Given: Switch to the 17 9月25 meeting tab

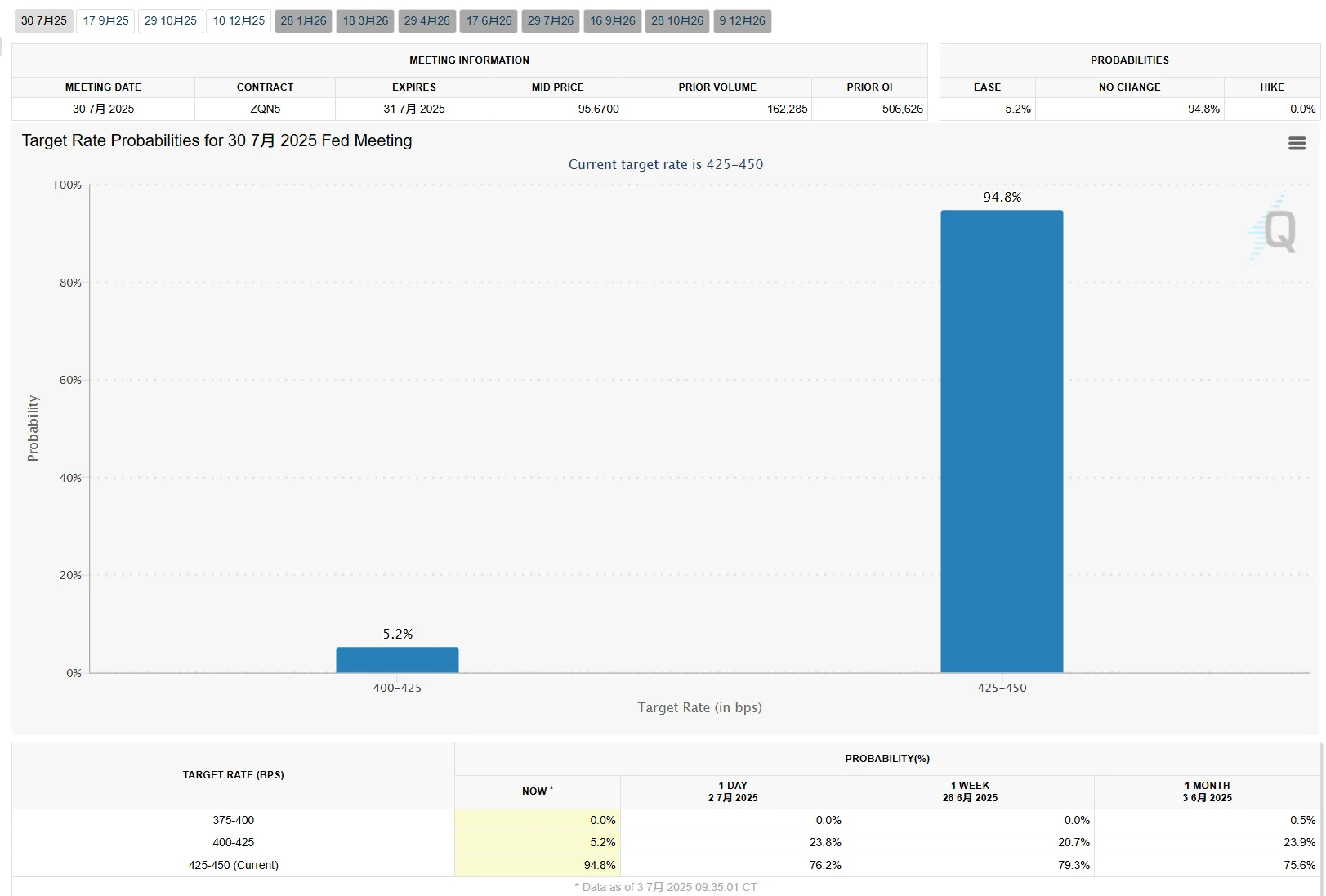Looking at the screenshot, I should point(106,20).
